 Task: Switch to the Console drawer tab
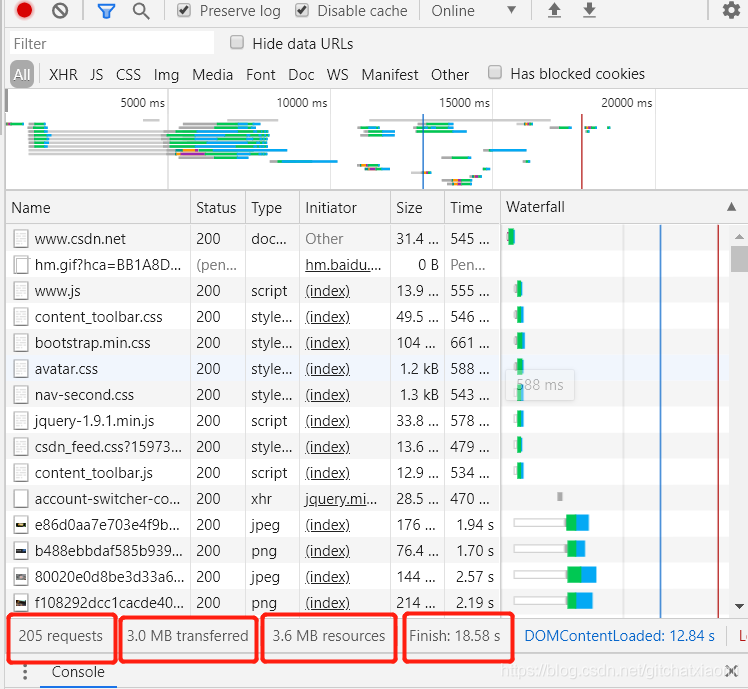[78, 672]
